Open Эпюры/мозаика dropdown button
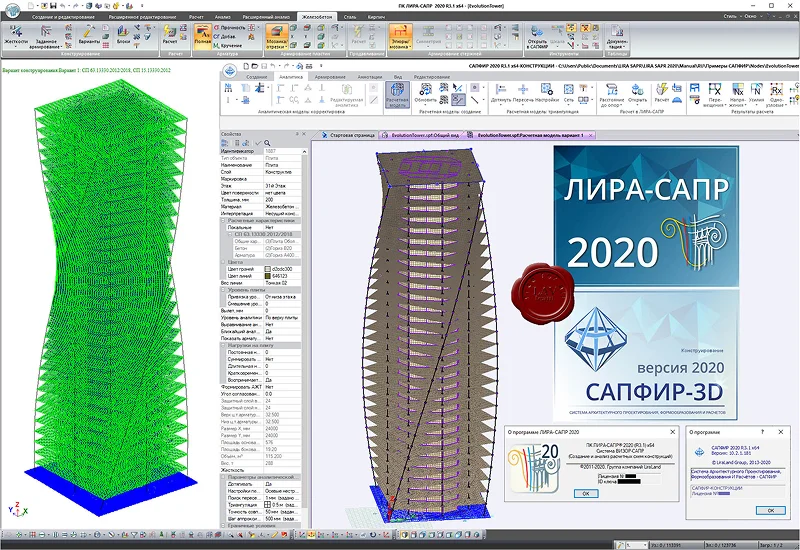800x550 pixels. [400, 36]
